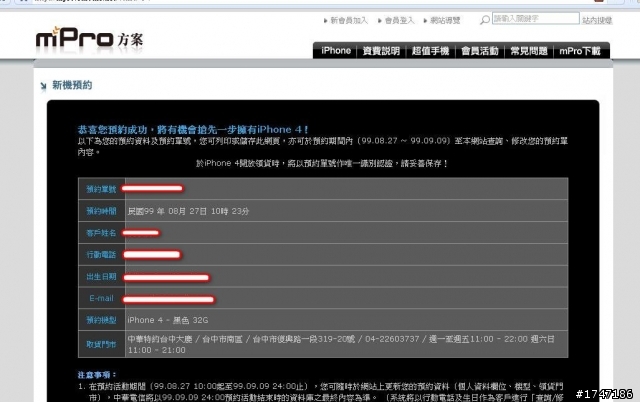Click the arrow icon beside 新機預約
The image size is (640, 402).
point(43,86)
